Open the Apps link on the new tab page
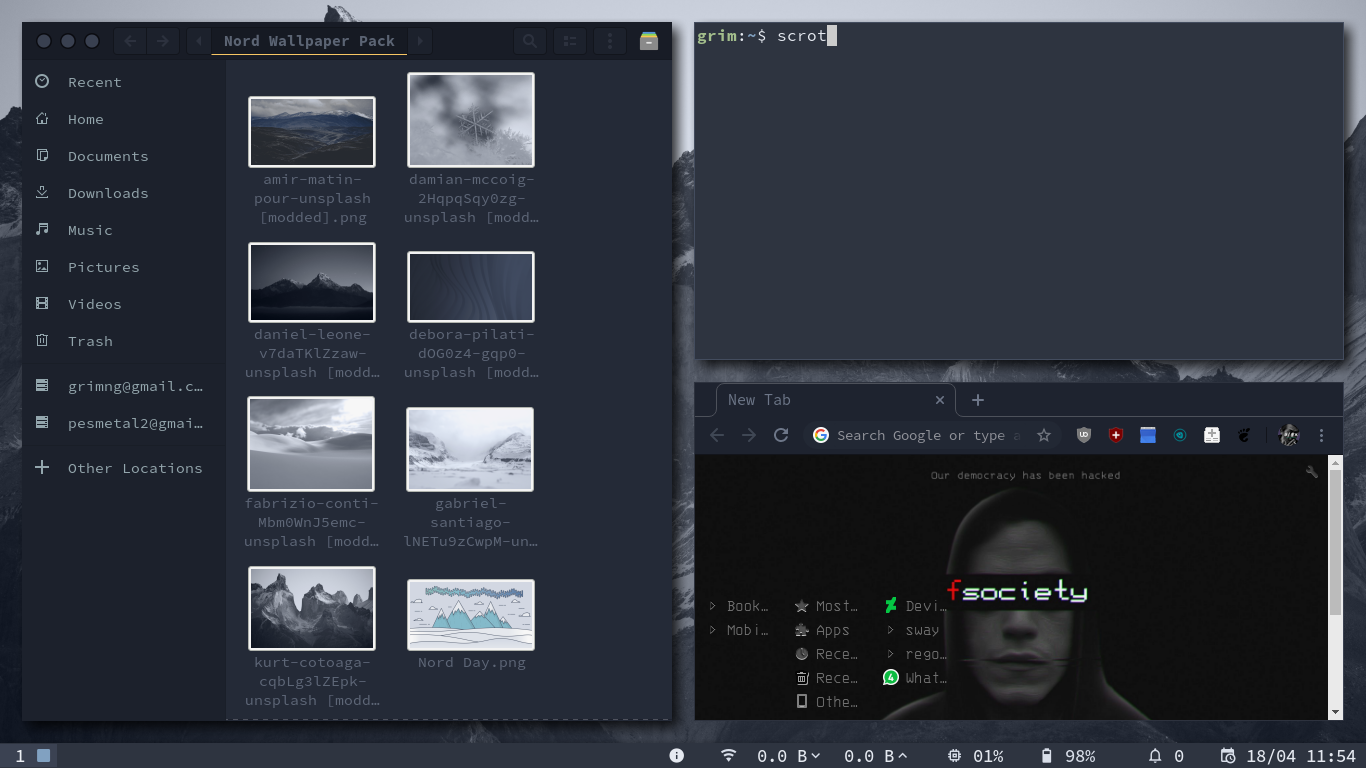 point(822,630)
